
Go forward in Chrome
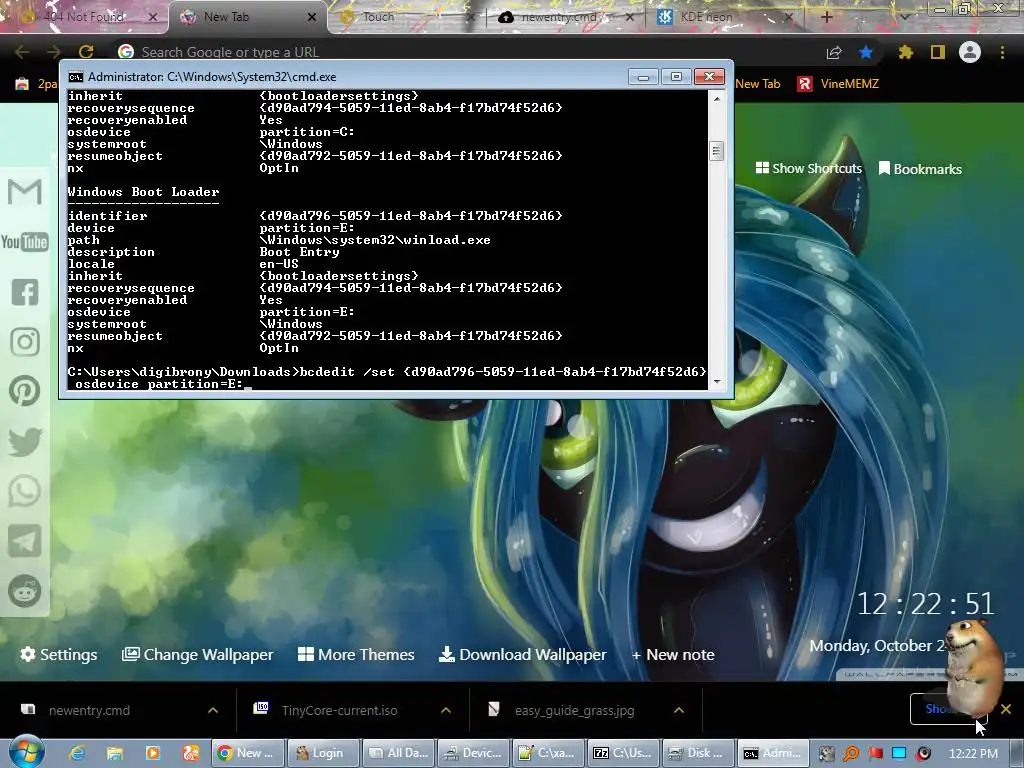[54, 52]
